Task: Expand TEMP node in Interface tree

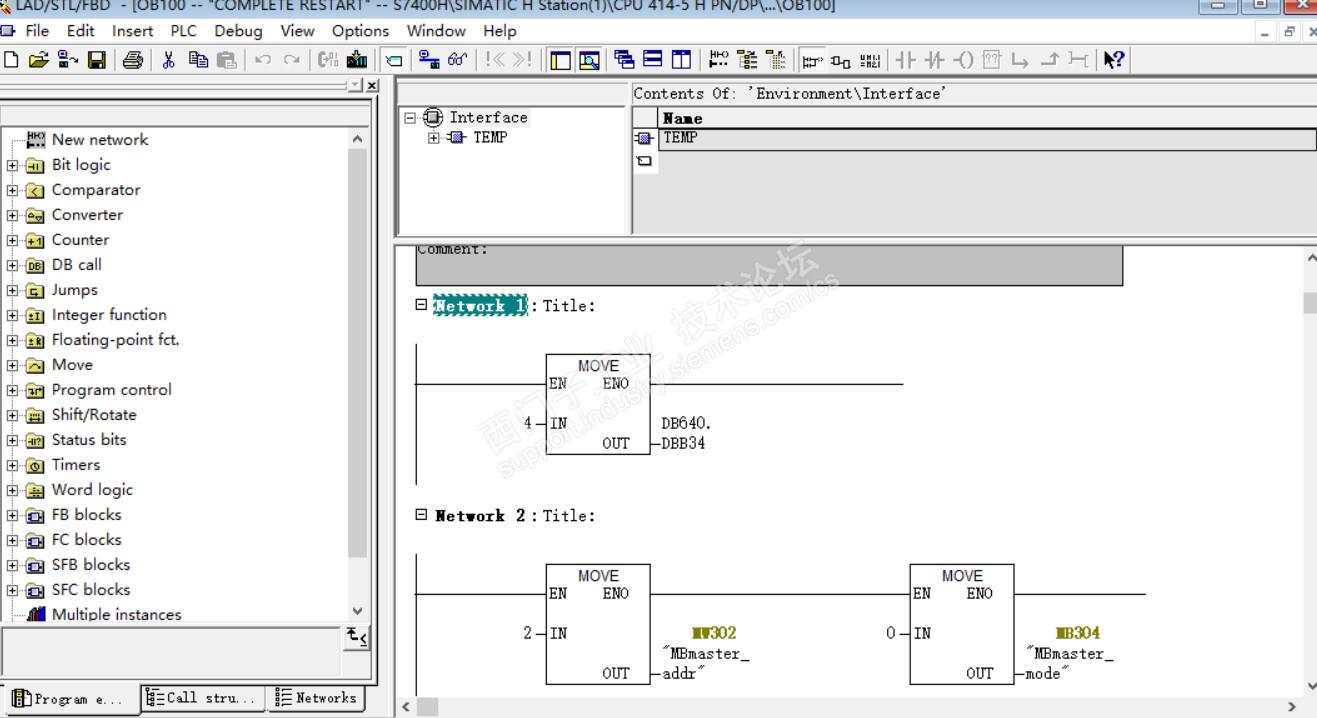Action: point(434,137)
